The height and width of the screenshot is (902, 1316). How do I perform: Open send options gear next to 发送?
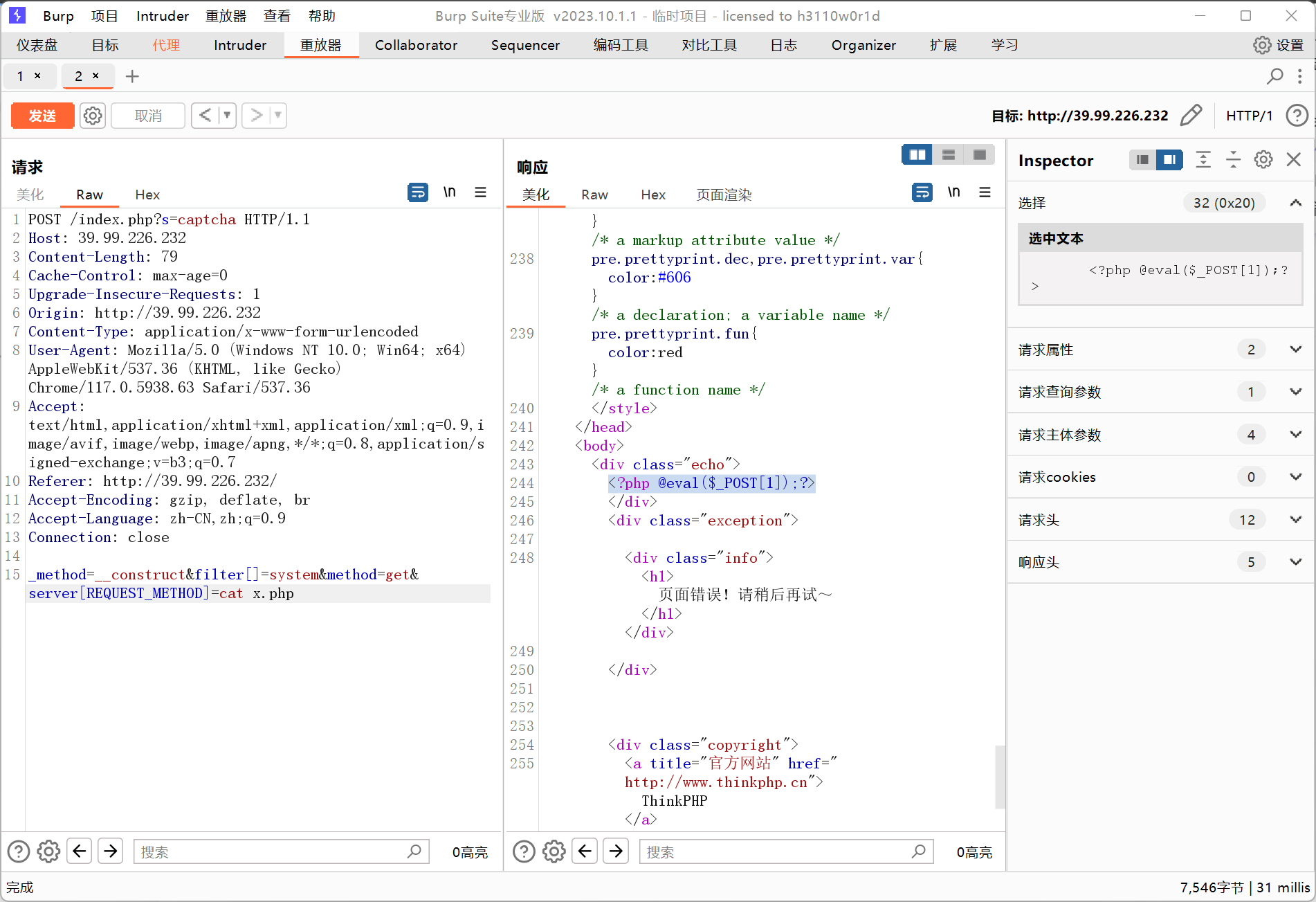point(93,116)
